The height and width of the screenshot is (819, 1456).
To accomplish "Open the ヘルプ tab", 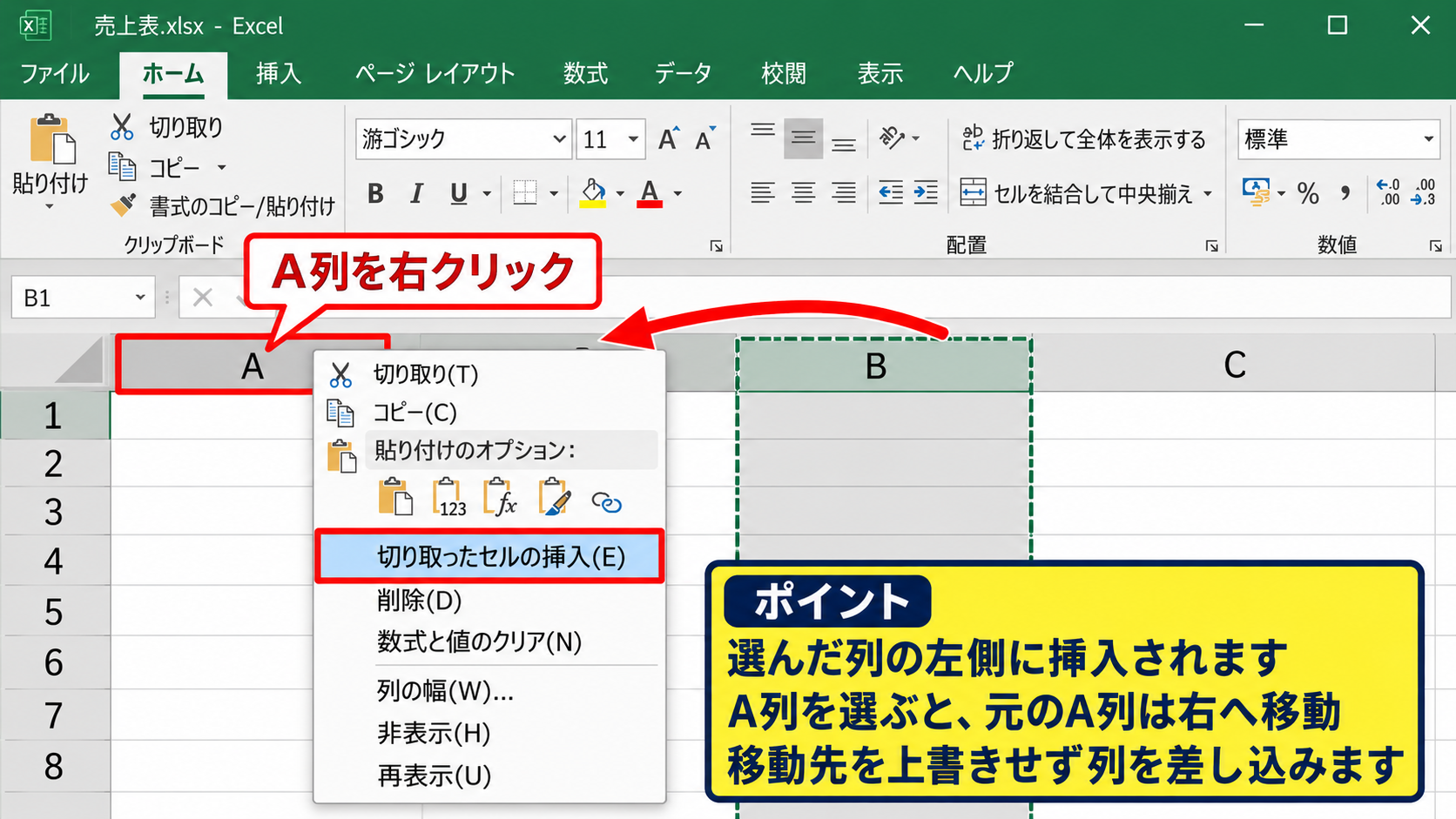I will coord(983,73).
